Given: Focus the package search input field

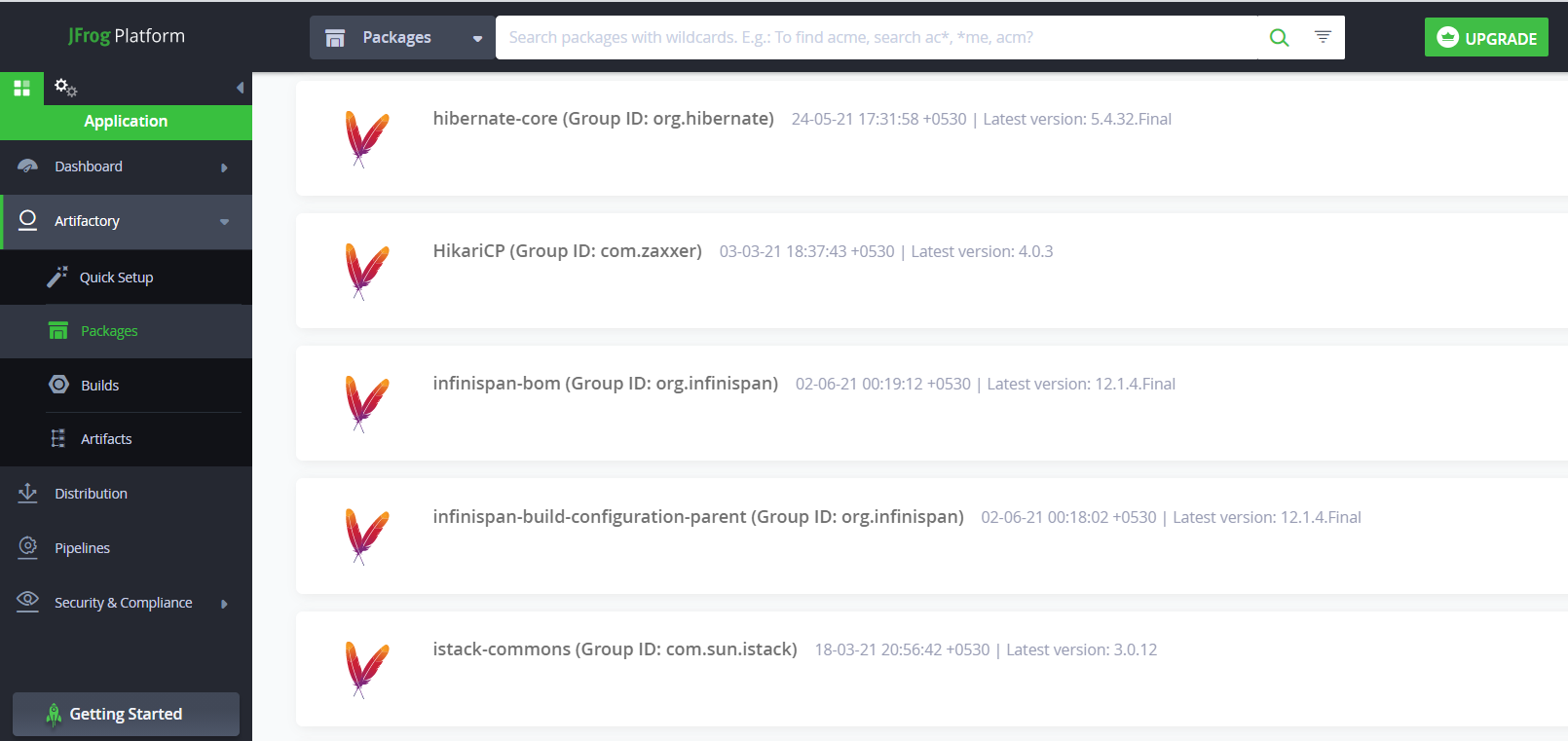Looking at the screenshot, I should [x=877, y=38].
